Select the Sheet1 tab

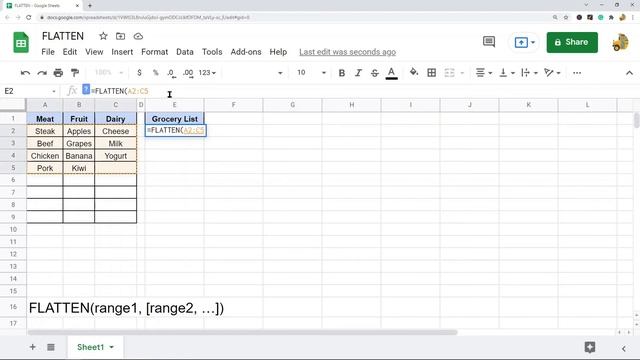[95, 347]
